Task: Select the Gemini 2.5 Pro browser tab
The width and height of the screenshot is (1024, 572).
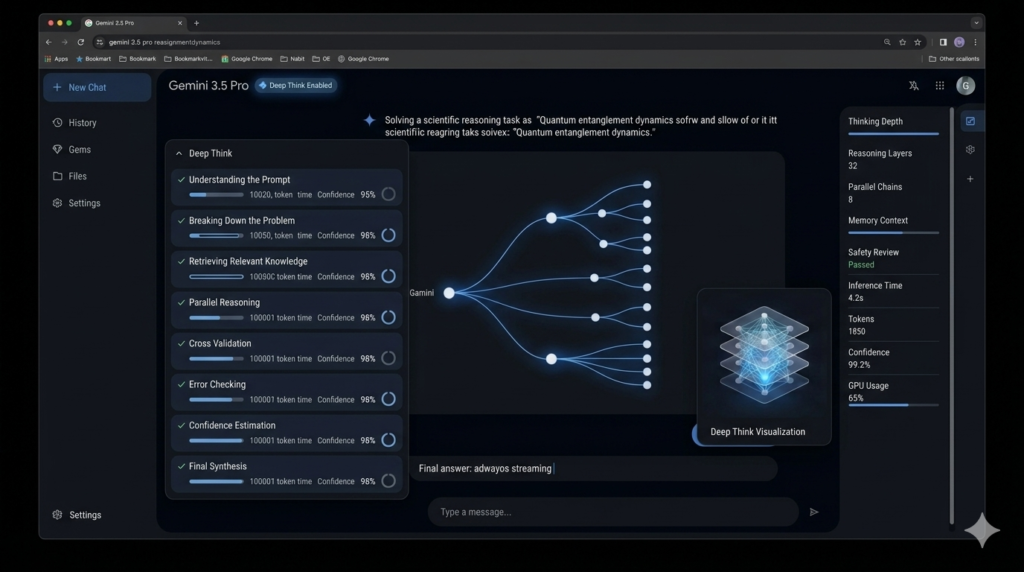Action: [134, 23]
